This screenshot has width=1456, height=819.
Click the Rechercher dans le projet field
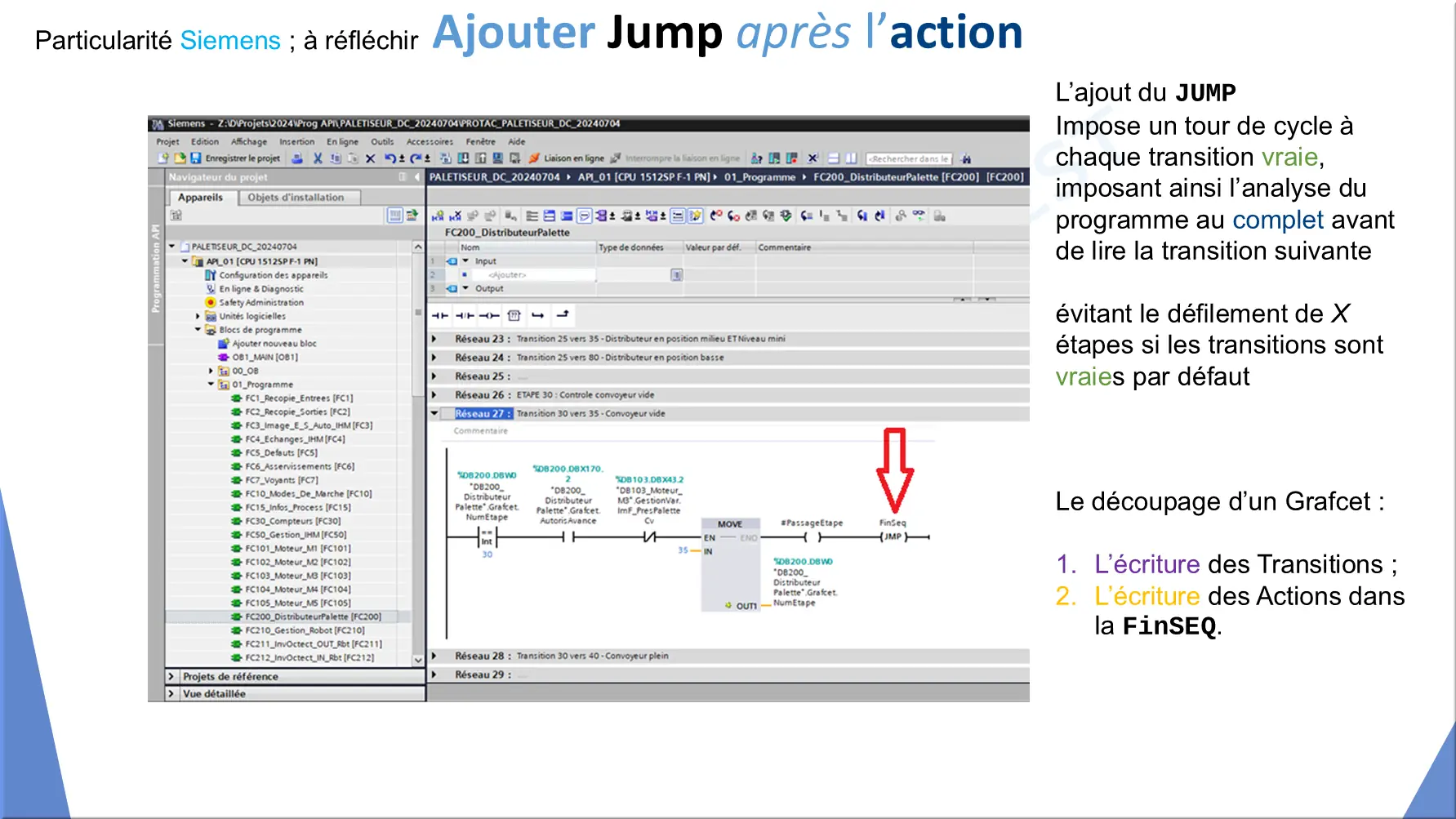(908, 158)
